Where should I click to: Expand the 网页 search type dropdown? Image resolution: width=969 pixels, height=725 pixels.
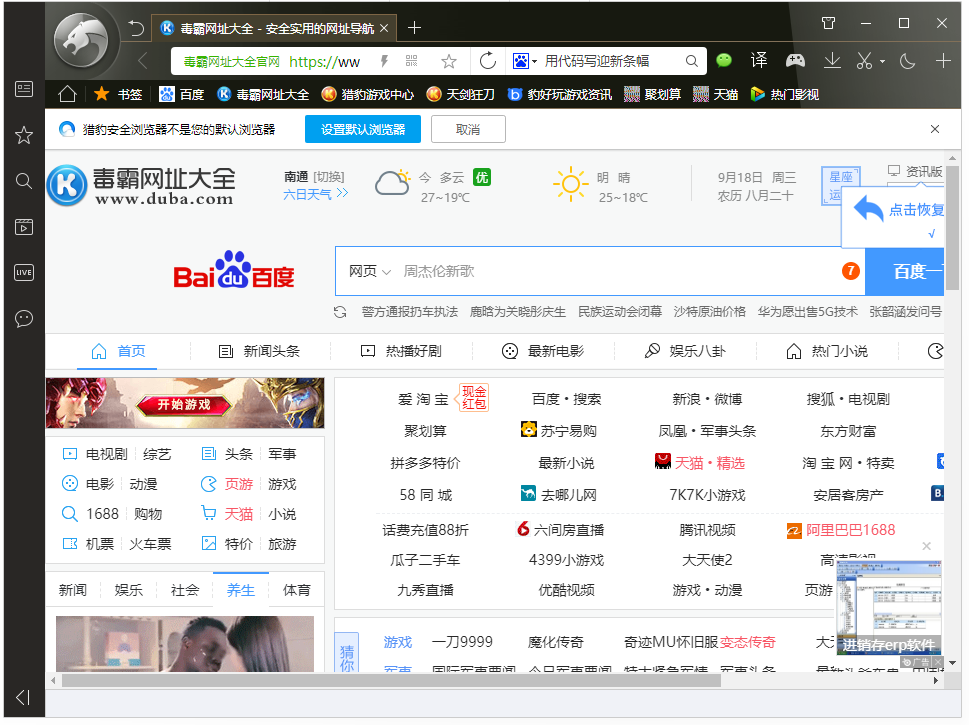tap(369, 271)
